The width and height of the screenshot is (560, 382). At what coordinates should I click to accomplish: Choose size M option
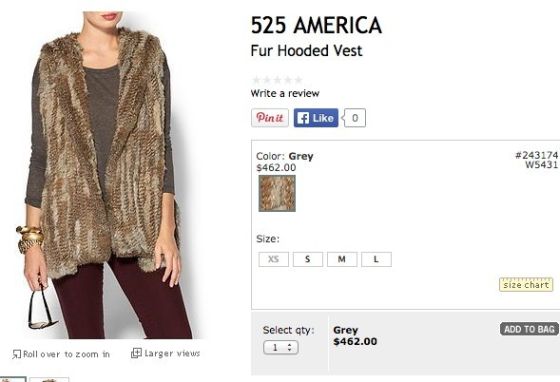[342, 259]
